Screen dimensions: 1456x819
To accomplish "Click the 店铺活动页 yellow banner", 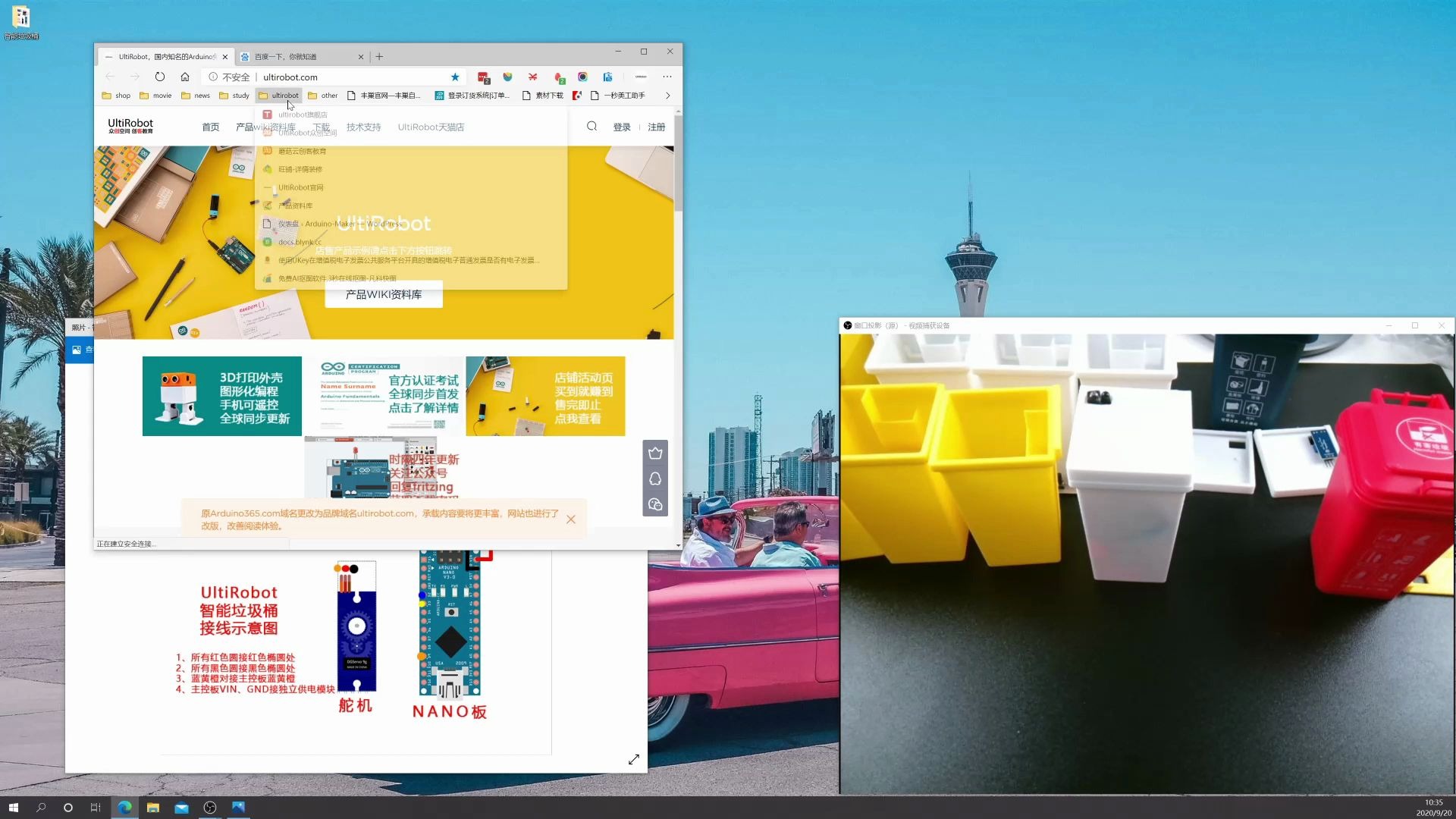I will [546, 396].
